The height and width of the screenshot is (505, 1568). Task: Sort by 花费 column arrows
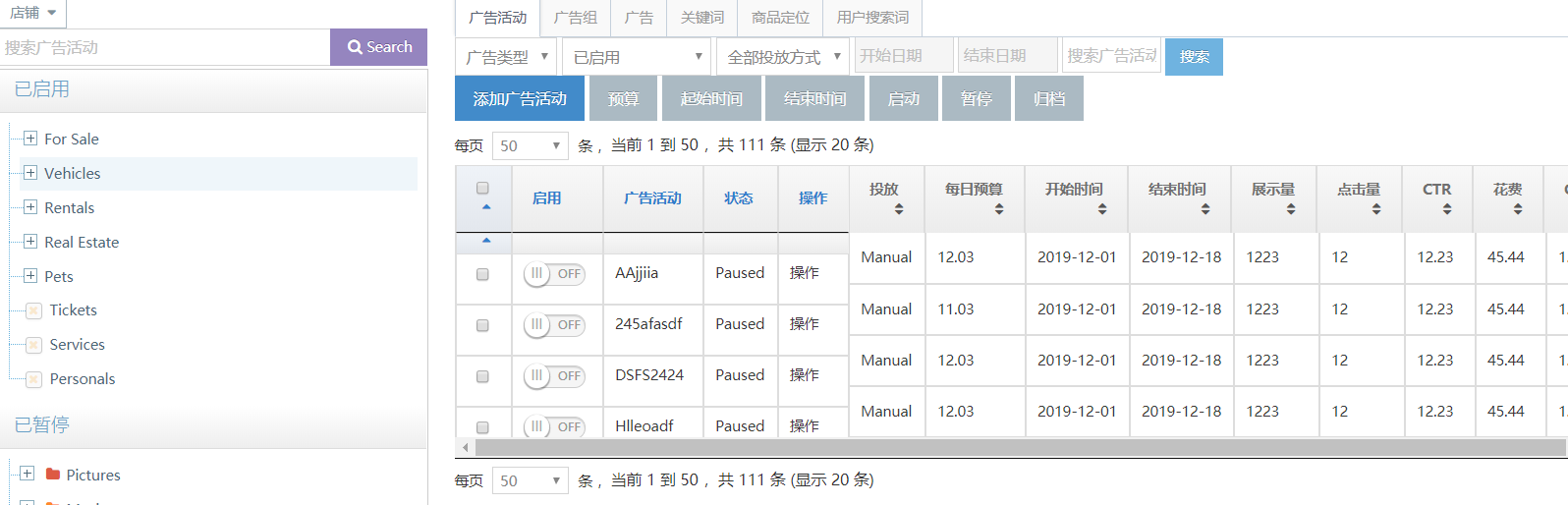[x=1517, y=209]
